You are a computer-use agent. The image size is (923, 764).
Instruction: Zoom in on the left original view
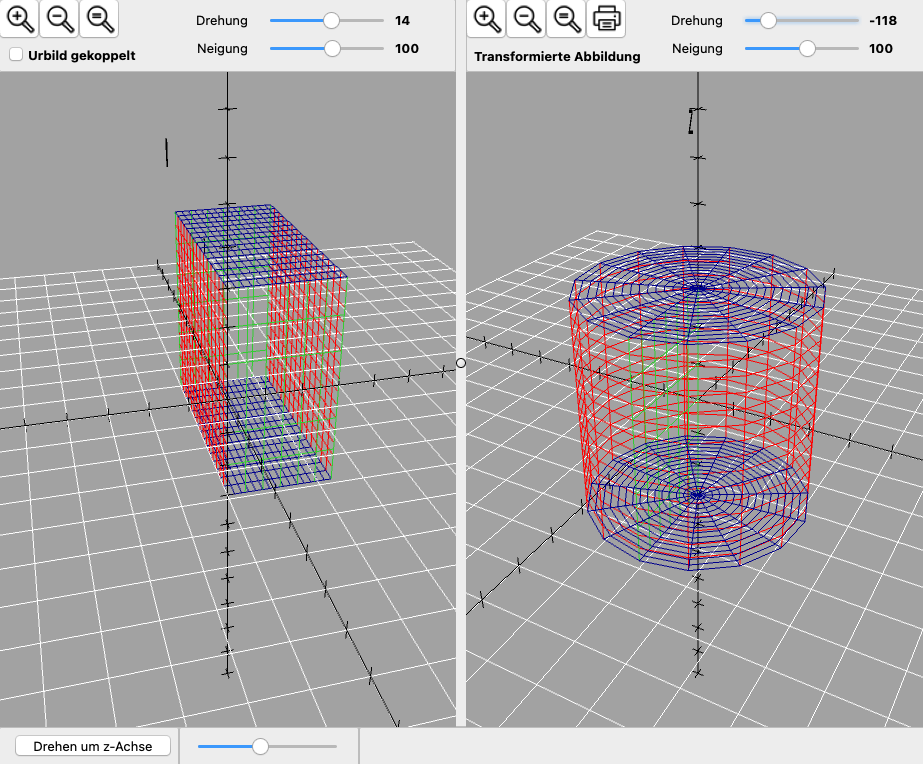click(x=20, y=18)
